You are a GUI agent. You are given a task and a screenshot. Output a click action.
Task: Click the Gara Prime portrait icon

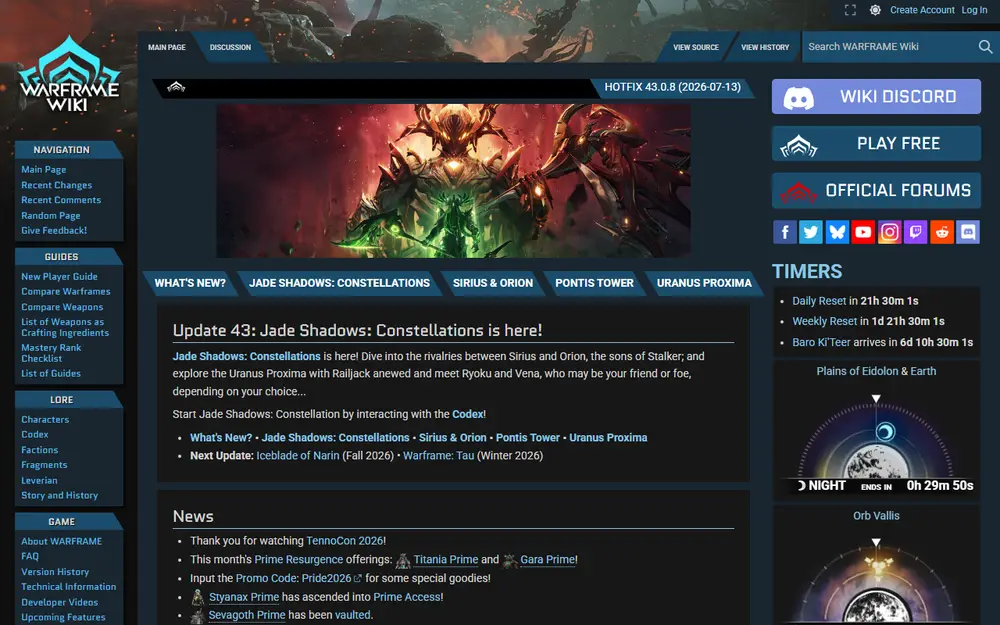click(510, 560)
